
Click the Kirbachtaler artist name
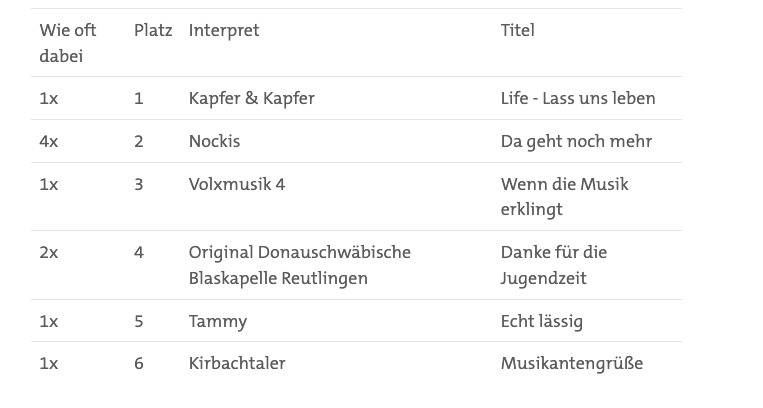236,363
